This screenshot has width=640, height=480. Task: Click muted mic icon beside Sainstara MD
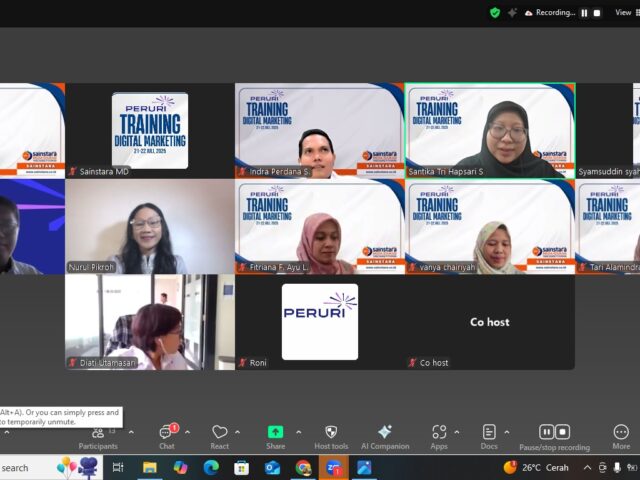click(73, 171)
